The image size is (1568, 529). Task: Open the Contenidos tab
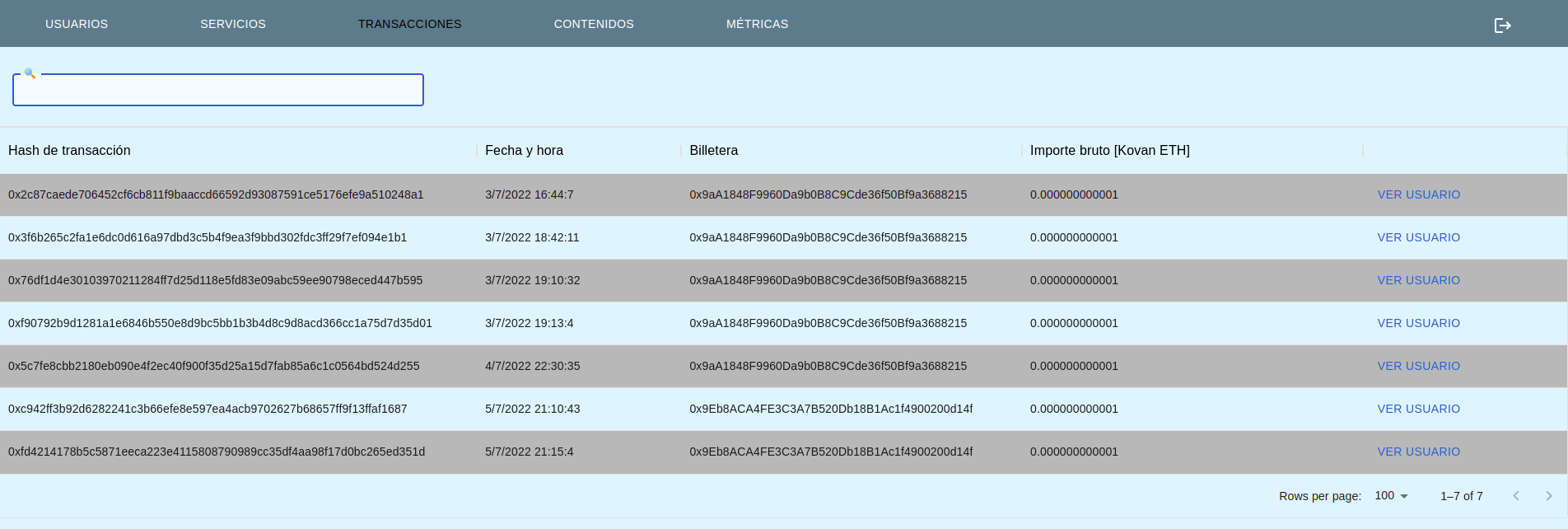point(594,24)
